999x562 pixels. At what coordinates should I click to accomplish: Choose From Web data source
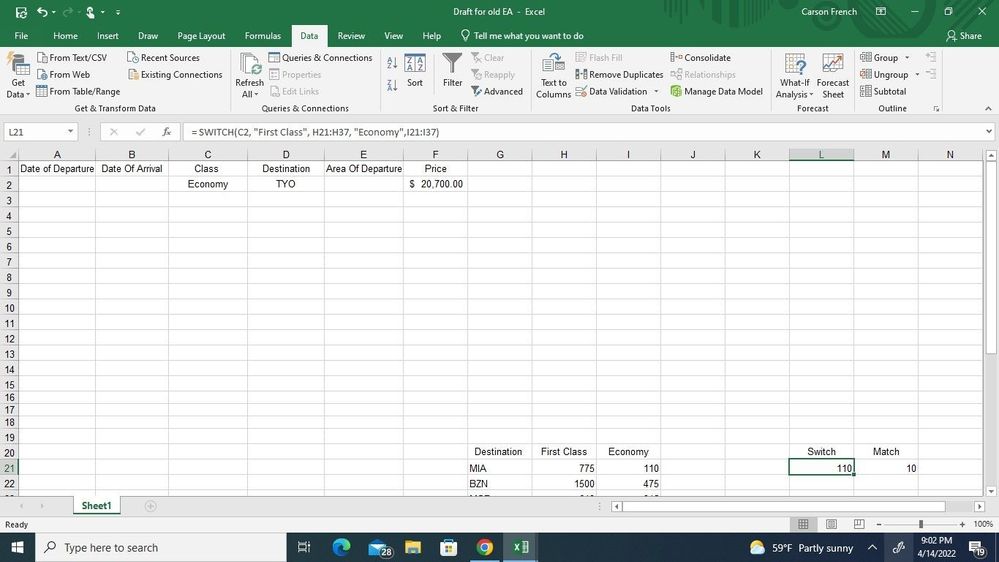[x=64, y=75]
